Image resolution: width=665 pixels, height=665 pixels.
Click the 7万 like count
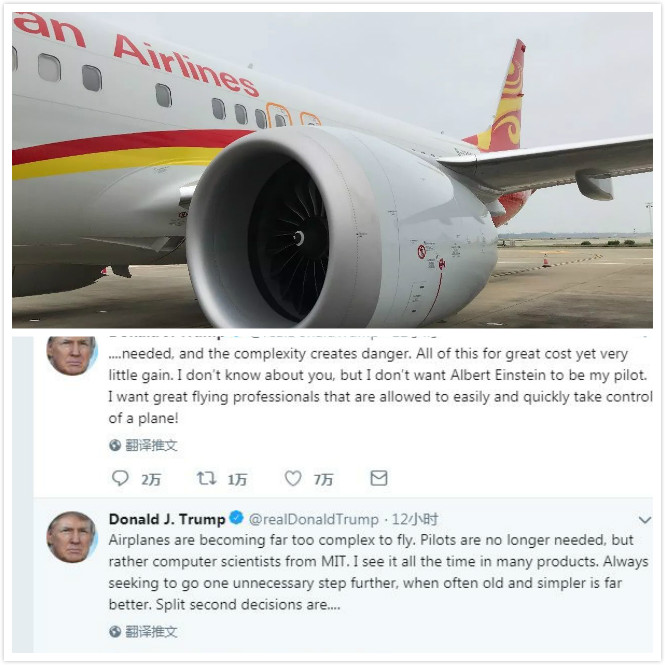pyautogui.click(x=323, y=479)
